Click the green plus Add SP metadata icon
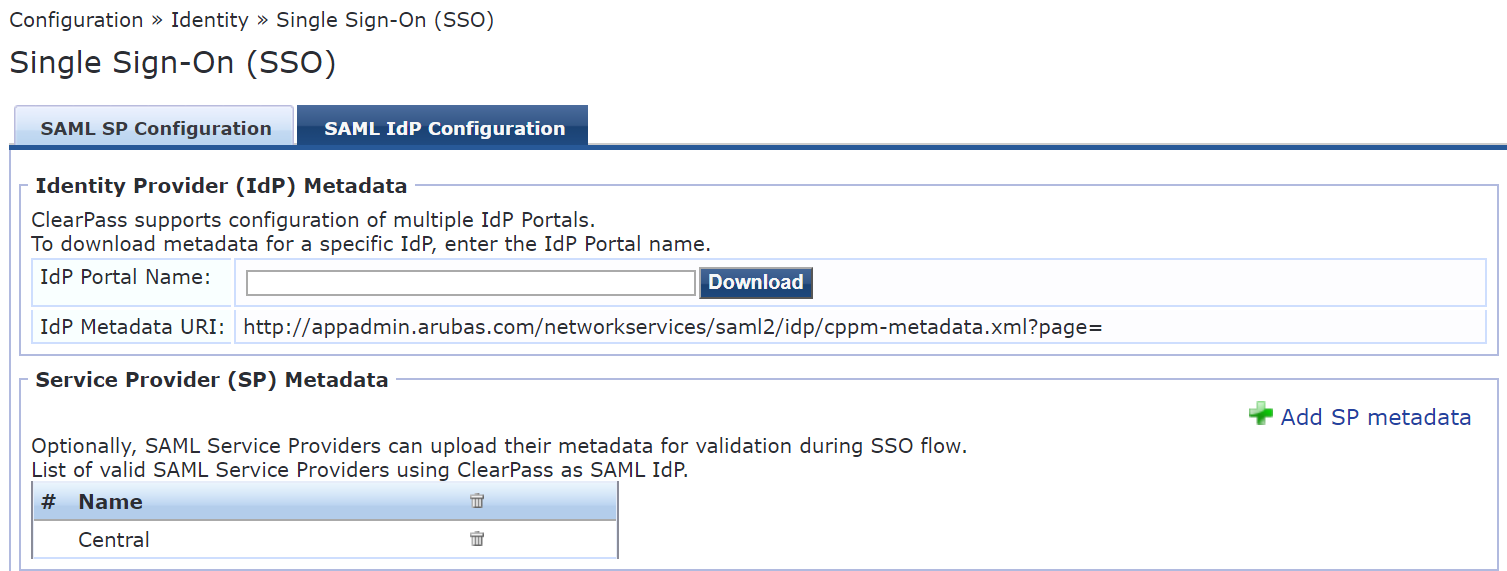Viewport: 1507px width, 571px height. point(1261,414)
